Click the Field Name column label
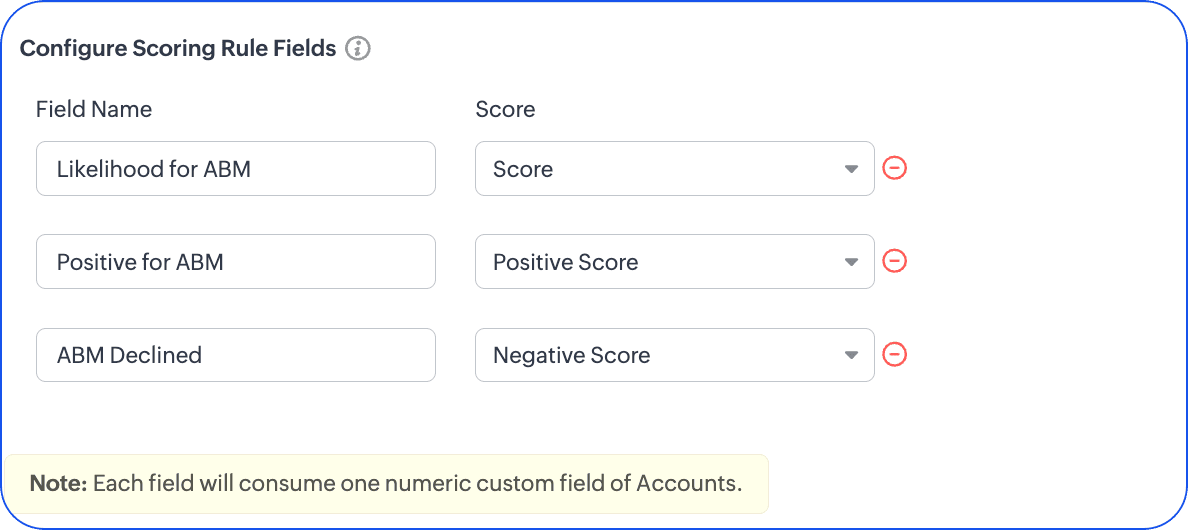The width and height of the screenshot is (1188, 530). point(94,109)
